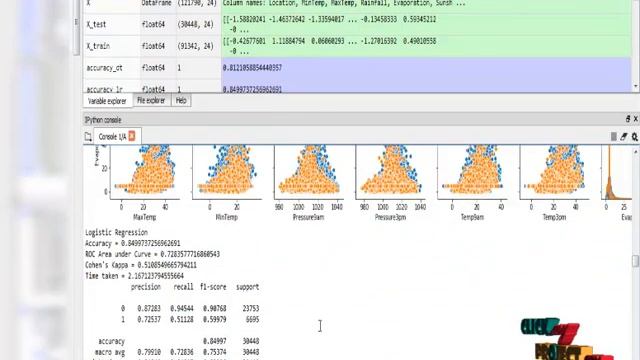Click the DataFrame type cell of X
640x360 pixels.
(157, 3)
